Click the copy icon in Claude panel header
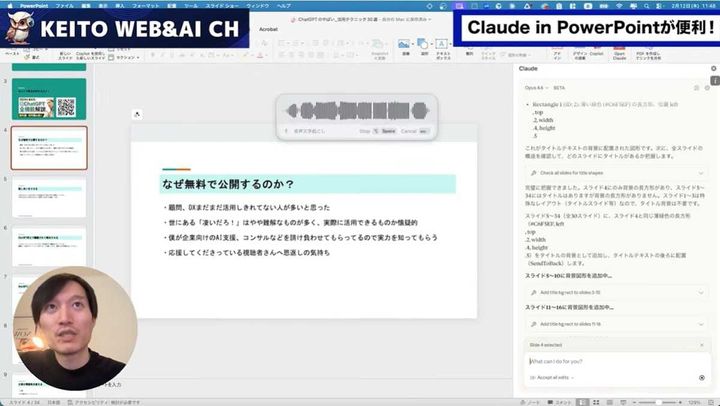The height and width of the screenshot is (406, 720). click(x=697, y=88)
